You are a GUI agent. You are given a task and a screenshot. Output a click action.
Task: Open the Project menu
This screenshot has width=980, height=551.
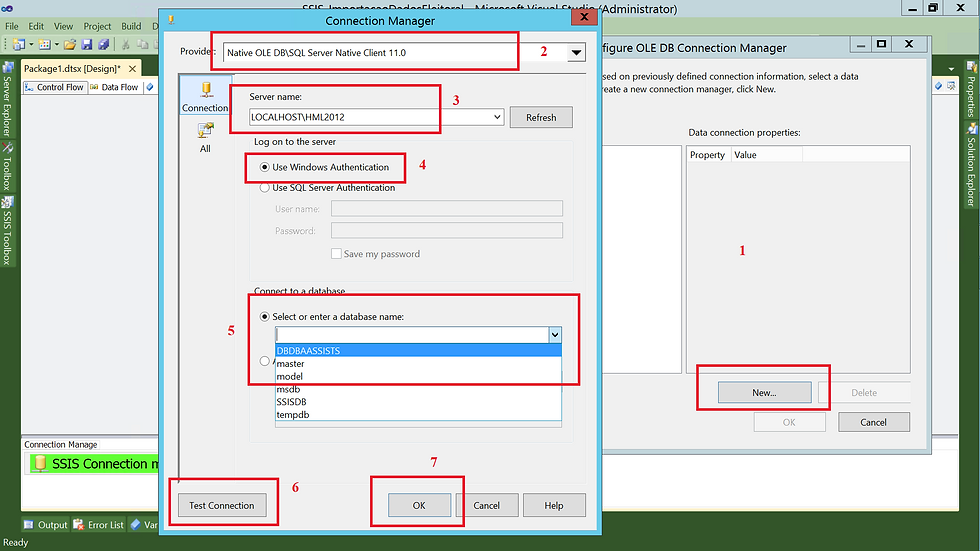point(98,26)
